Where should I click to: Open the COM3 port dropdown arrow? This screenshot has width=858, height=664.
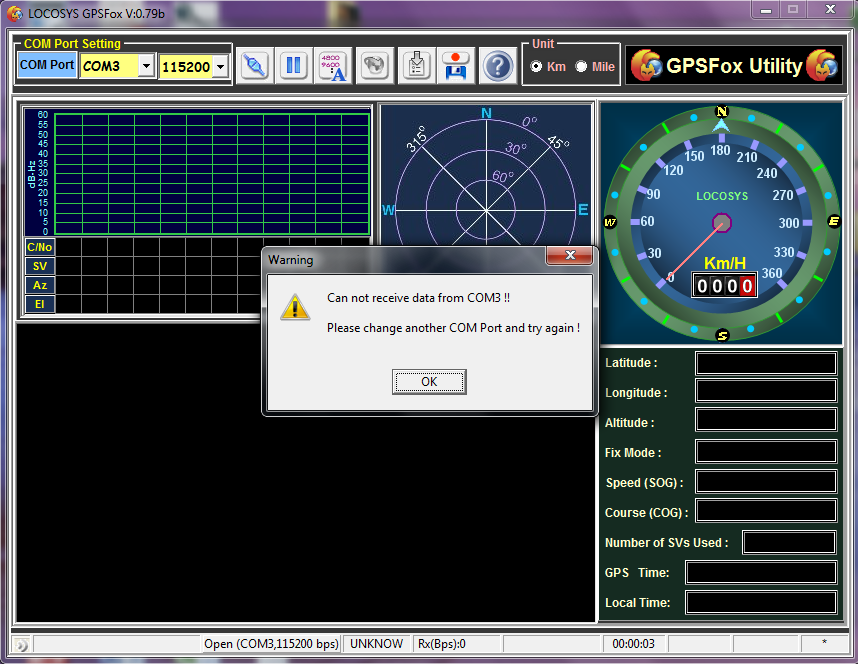146,66
